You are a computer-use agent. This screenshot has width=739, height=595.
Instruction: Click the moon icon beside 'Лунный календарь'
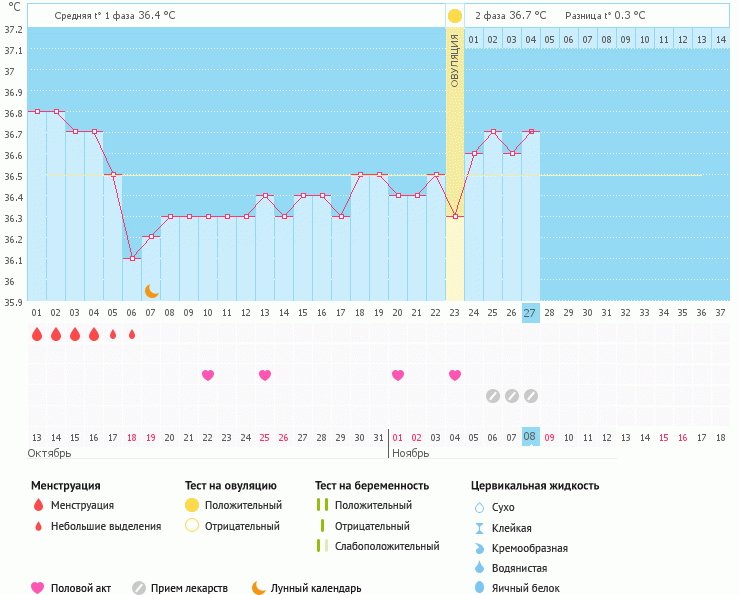[259, 588]
